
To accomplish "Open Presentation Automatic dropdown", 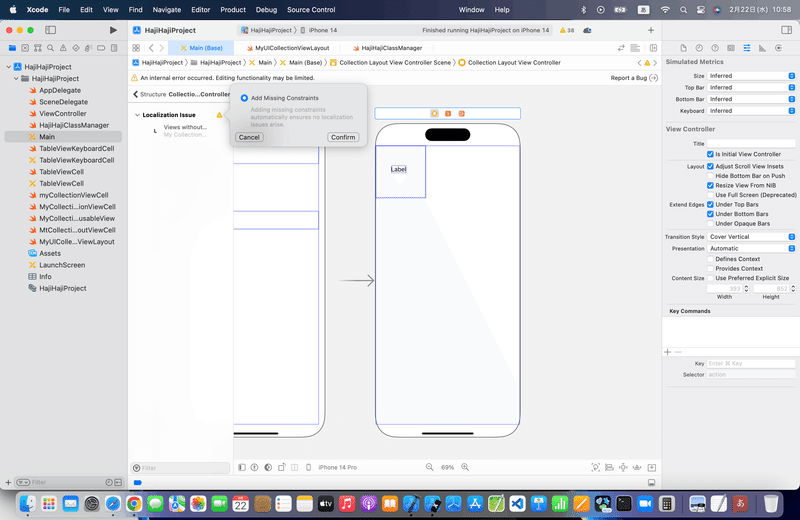I will point(751,249).
